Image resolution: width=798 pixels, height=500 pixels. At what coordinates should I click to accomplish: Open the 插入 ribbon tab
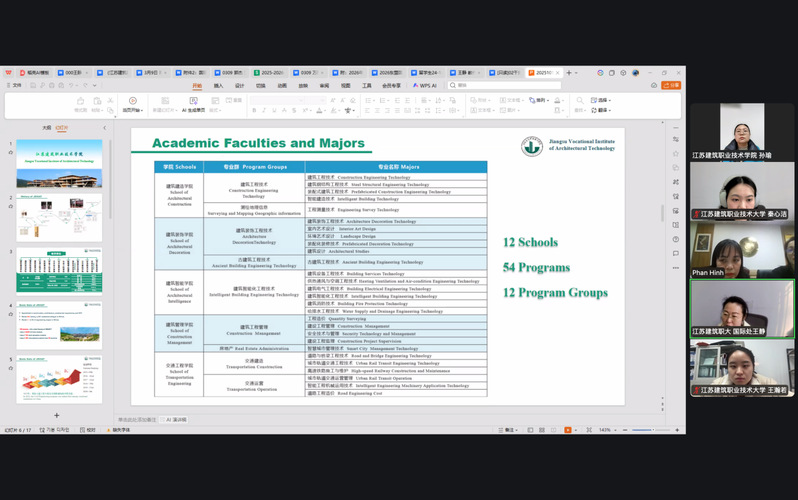[x=218, y=86]
